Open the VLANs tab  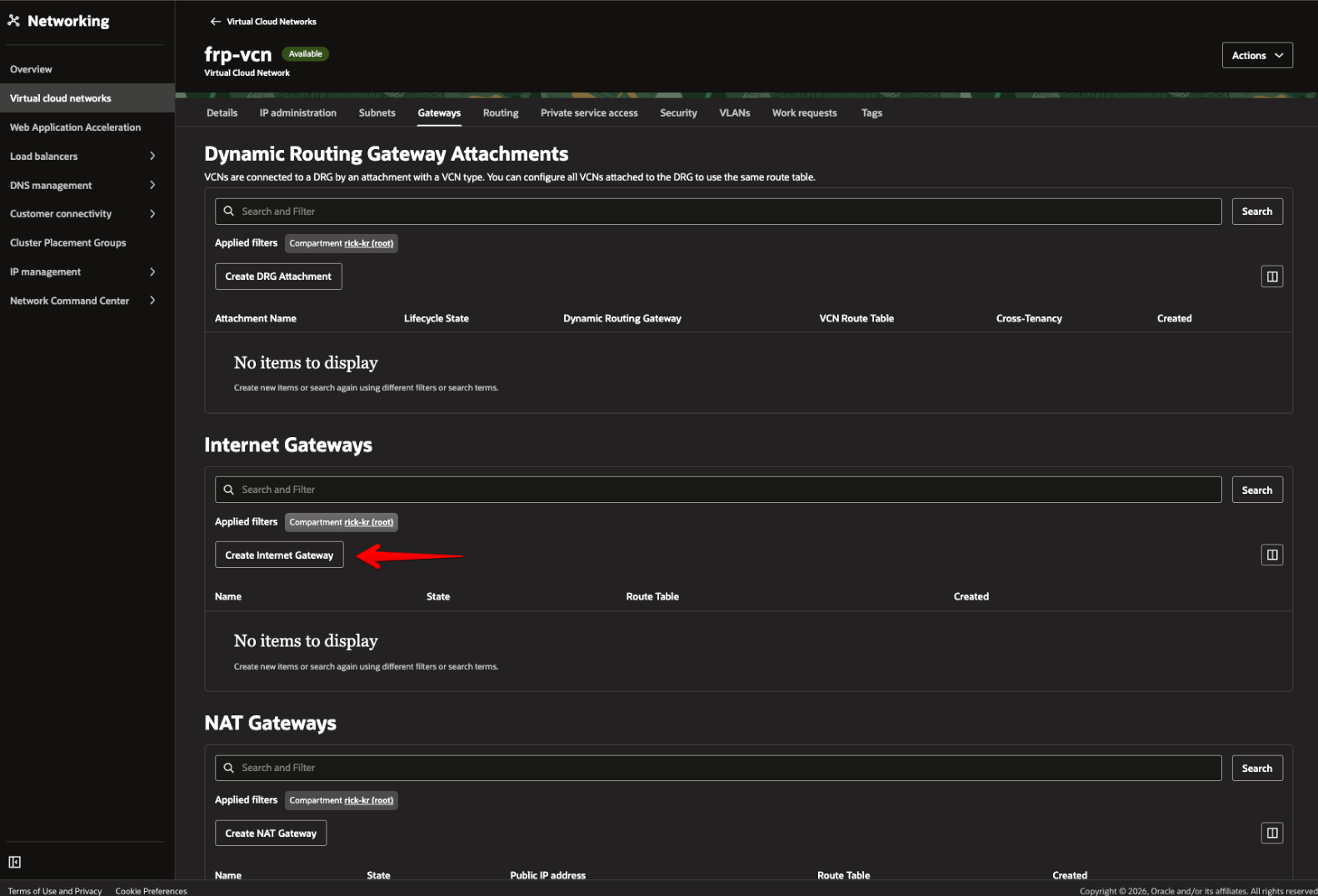coord(735,113)
